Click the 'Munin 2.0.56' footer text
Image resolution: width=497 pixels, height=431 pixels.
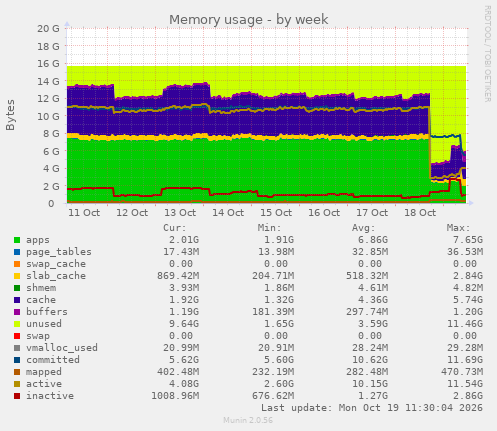tap(248, 420)
